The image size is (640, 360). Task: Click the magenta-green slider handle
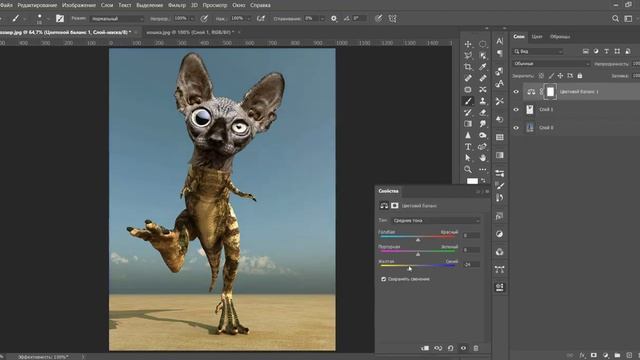point(418,254)
